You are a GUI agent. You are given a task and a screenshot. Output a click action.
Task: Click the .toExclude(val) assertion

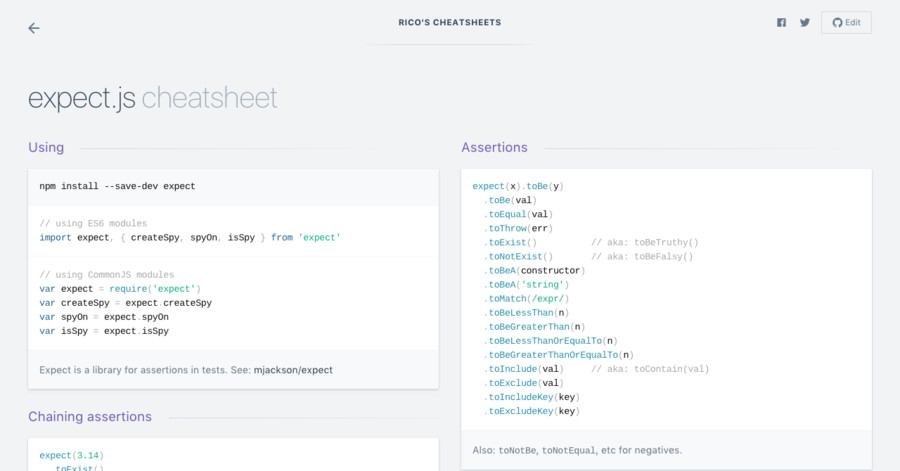(526, 383)
